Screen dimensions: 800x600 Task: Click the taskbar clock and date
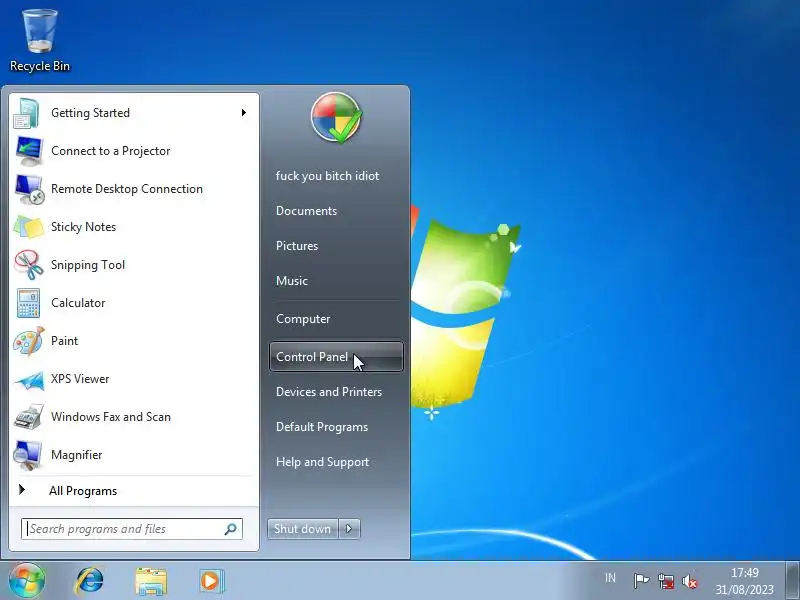point(744,581)
